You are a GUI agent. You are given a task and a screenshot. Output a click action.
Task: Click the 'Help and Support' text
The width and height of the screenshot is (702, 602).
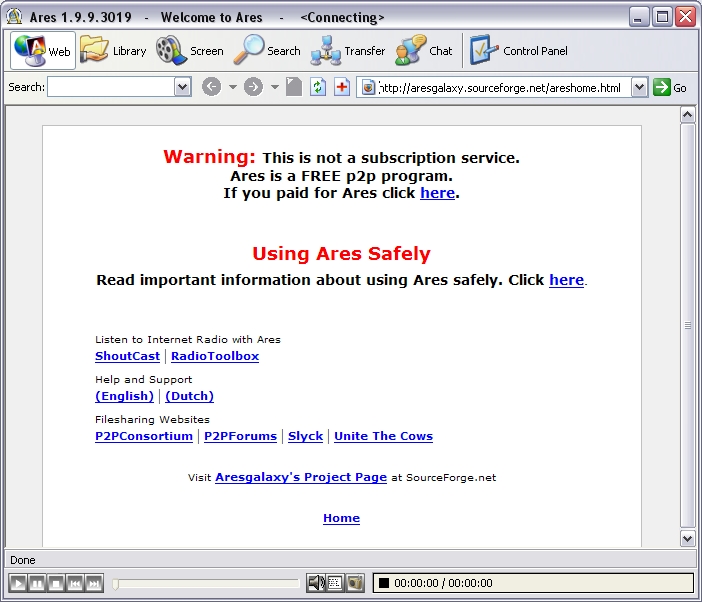(x=143, y=380)
